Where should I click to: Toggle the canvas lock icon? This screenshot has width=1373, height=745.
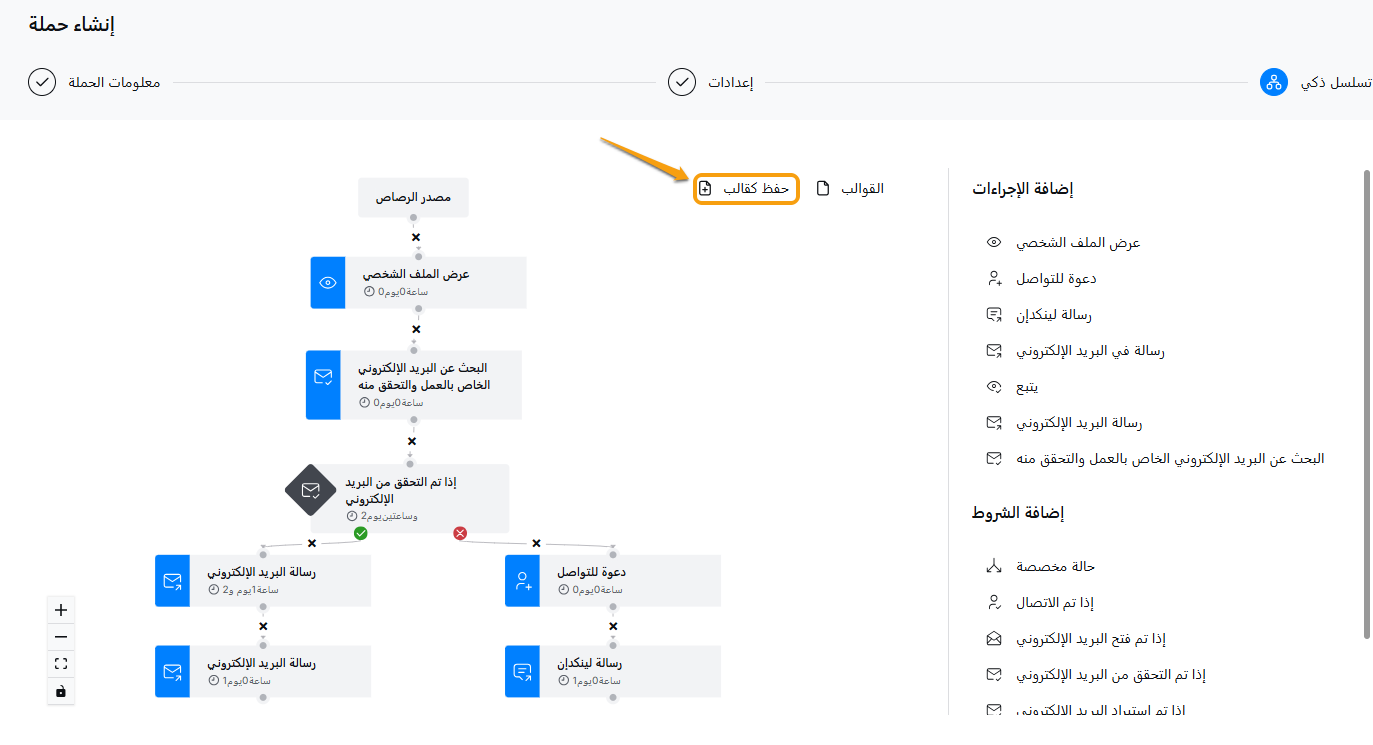tap(61, 691)
